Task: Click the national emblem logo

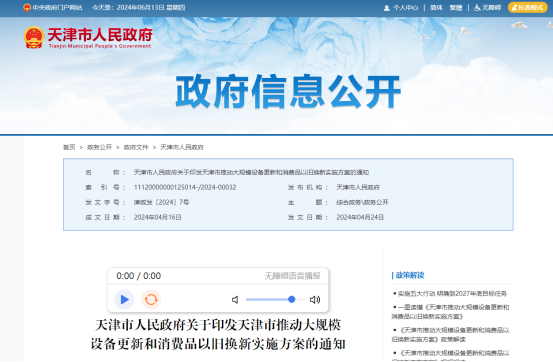Action: click(x=34, y=37)
